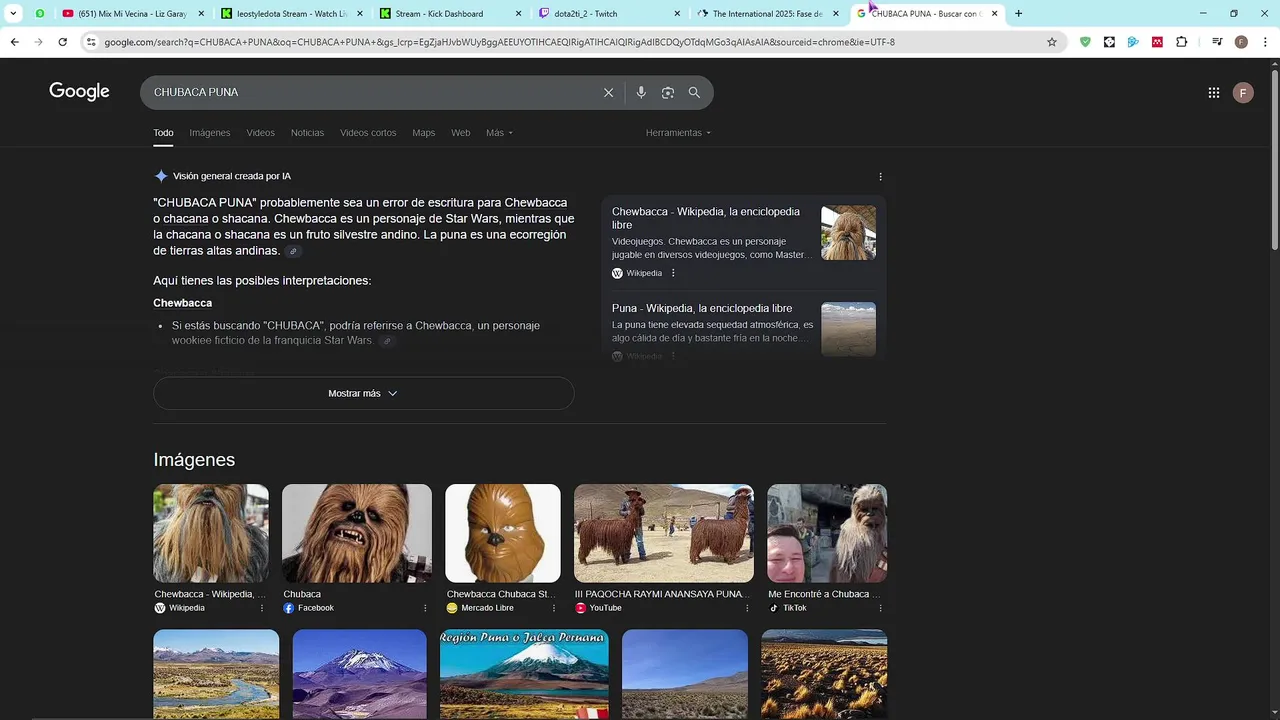The image size is (1280, 720).
Task: Click the 'Chewbacca' heading link
Action: click(x=182, y=303)
